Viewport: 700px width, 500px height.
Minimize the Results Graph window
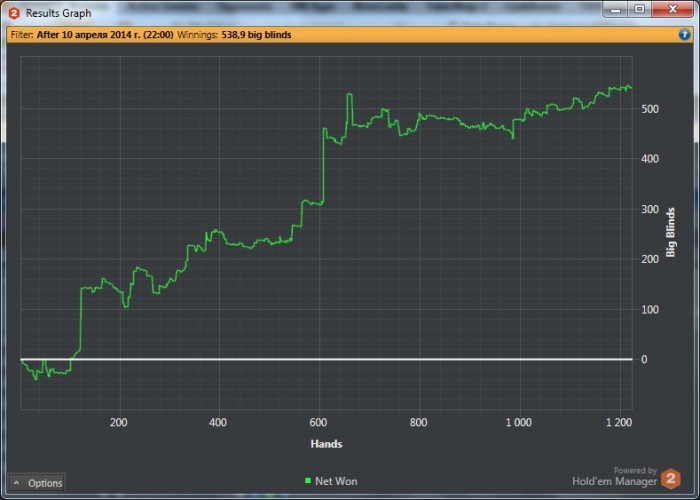click(616, 10)
